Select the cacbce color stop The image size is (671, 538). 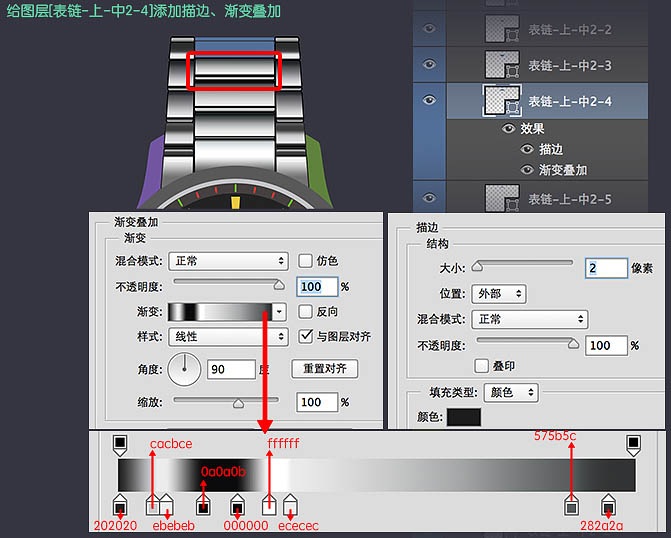tap(153, 505)
